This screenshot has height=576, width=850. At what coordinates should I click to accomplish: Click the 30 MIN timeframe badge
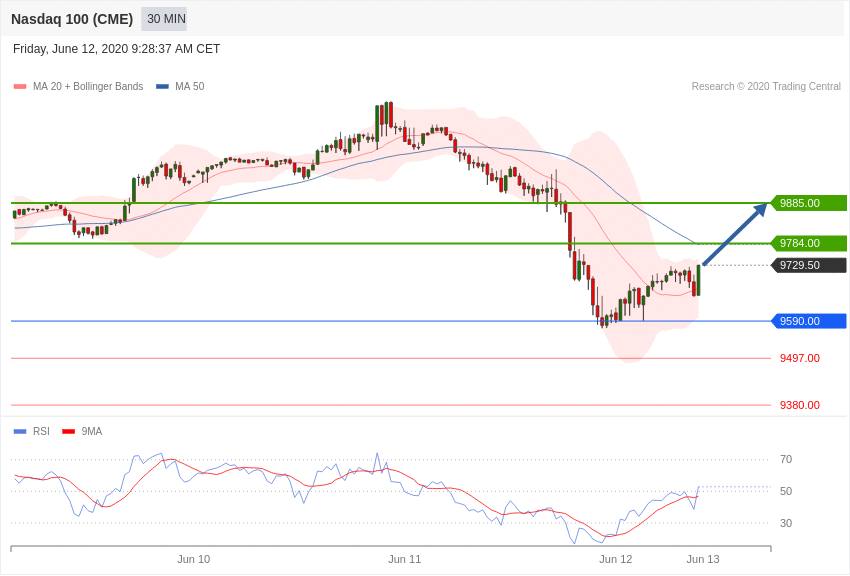[x=164, y=19]
